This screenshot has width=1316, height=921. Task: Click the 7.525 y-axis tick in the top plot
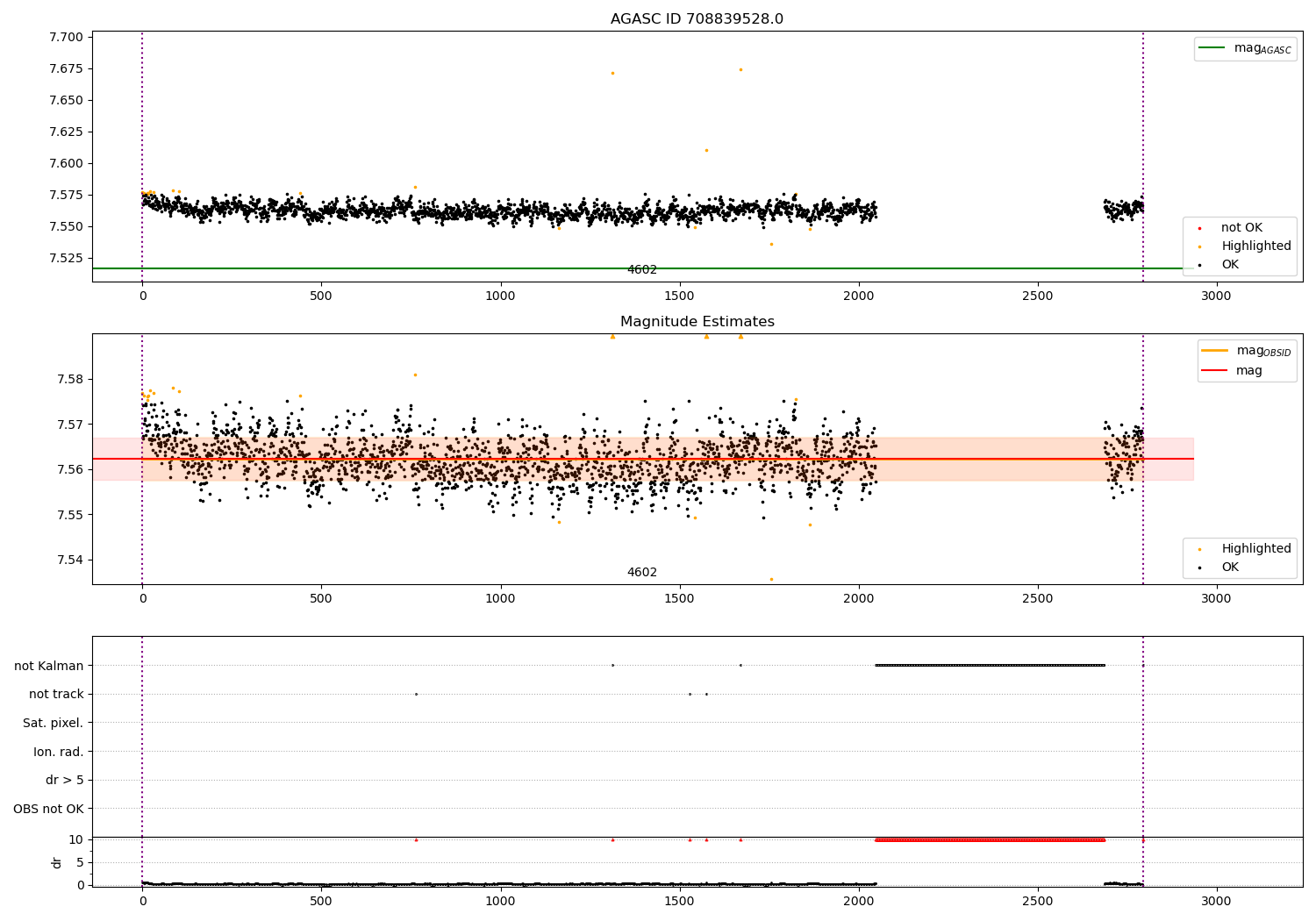[66, 258]
